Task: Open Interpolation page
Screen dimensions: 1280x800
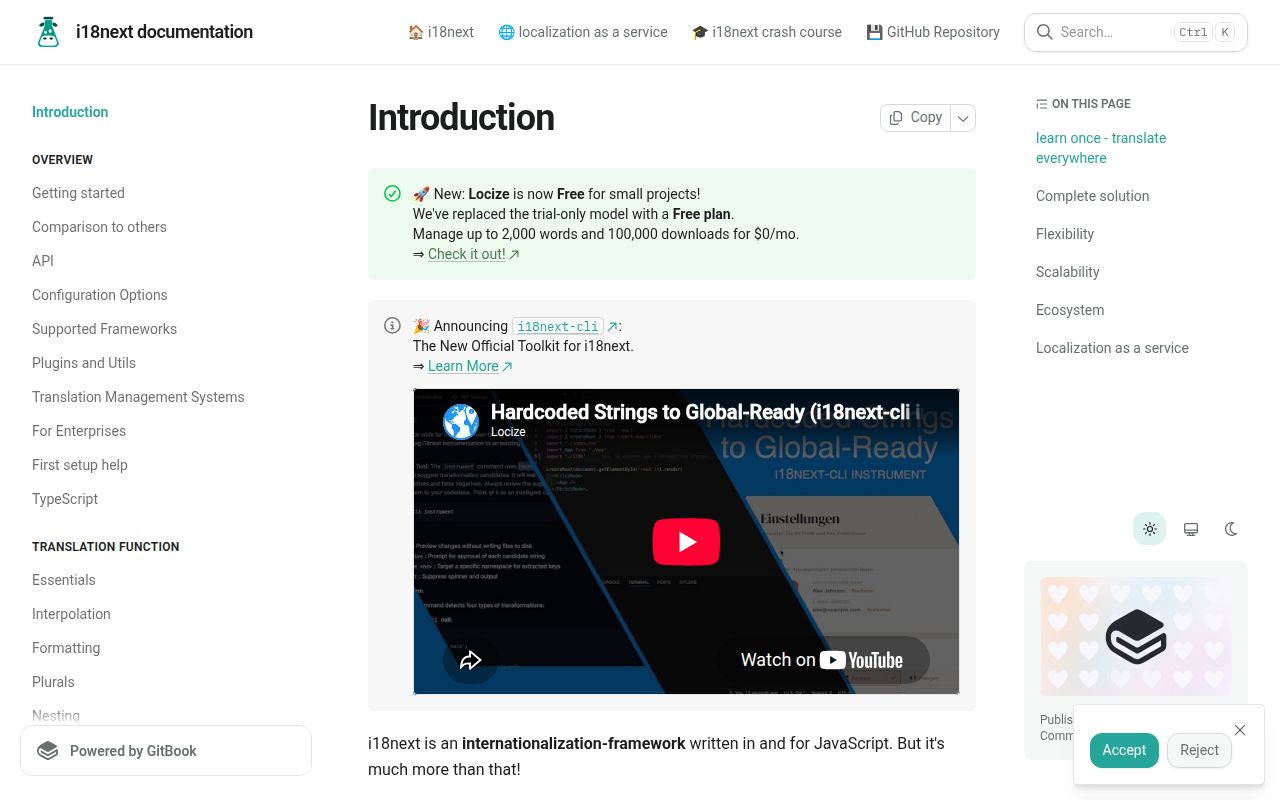Action: [x=71, y=614]
